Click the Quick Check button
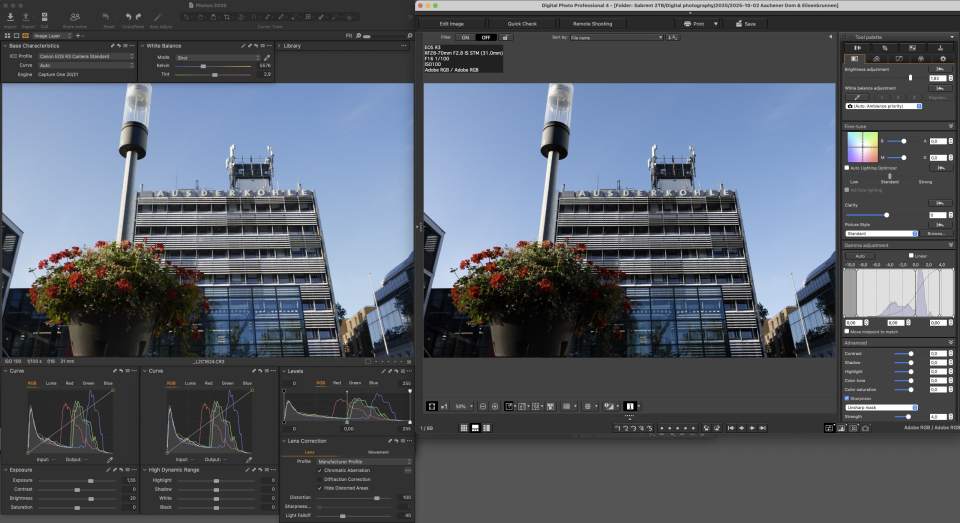This screenshot has height=523, width=960. [522, 23]
